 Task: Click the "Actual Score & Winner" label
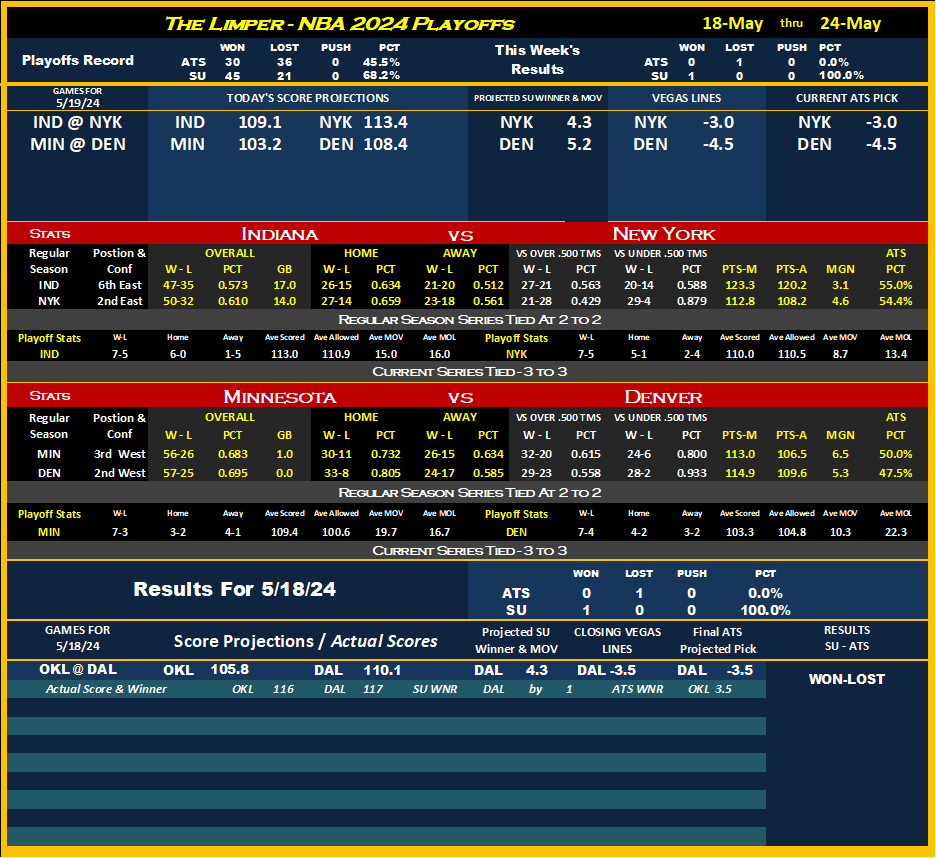click(106, 690)
